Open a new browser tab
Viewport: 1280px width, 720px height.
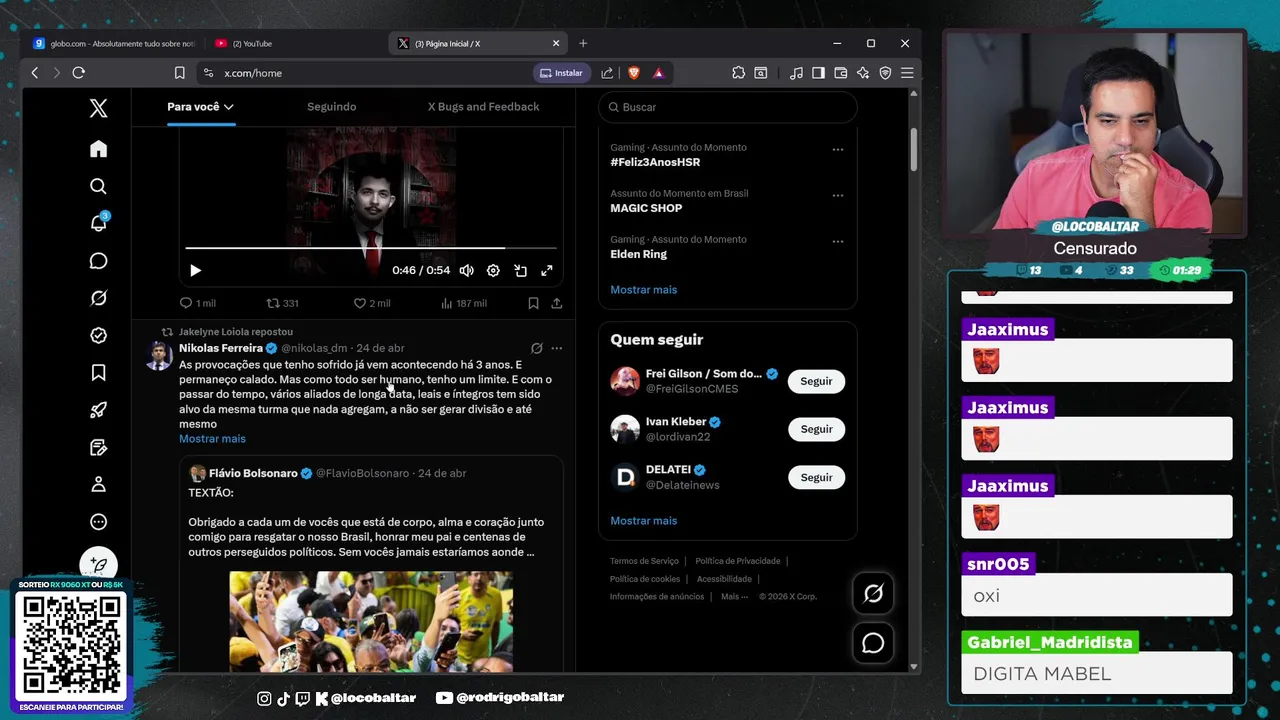click(583, 44)
